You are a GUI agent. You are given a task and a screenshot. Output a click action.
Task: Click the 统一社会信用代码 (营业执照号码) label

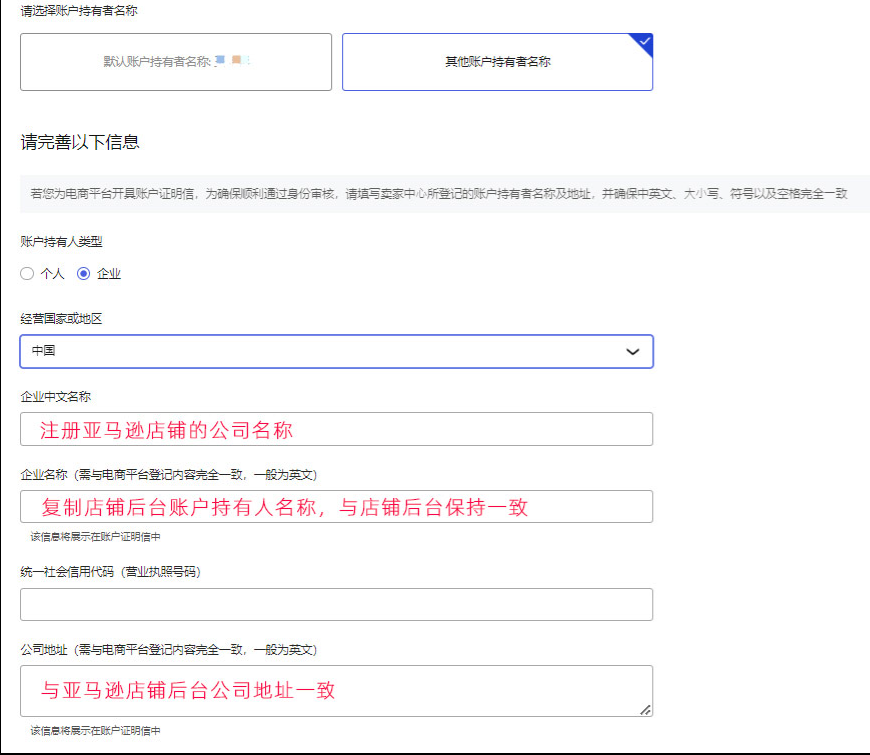(110, 572)
